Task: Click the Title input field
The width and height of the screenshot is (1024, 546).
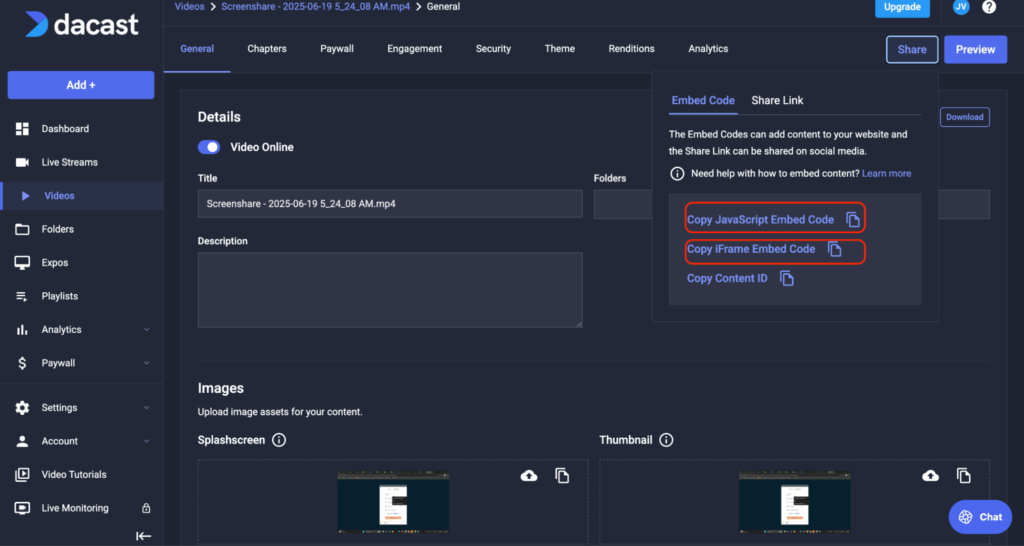Action: coord(390,204)
